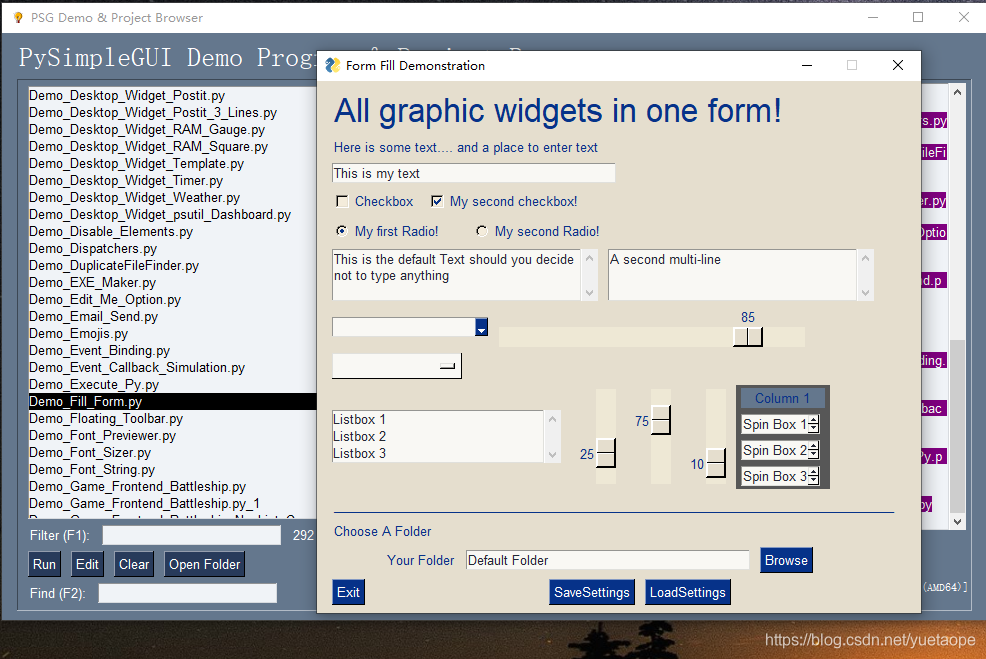Click the Spin Box 2 stepper arrows
The image size is (986, 659).
pos(813,450)
